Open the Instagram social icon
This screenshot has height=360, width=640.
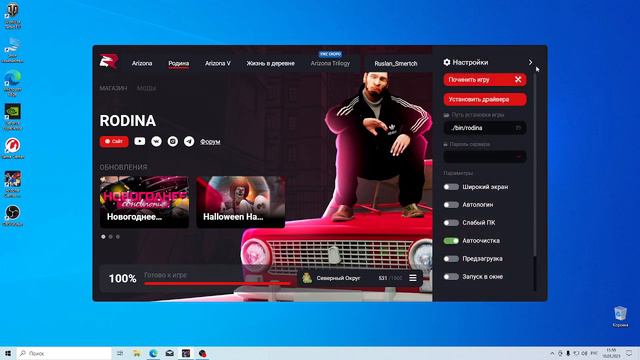click(173, 141)
